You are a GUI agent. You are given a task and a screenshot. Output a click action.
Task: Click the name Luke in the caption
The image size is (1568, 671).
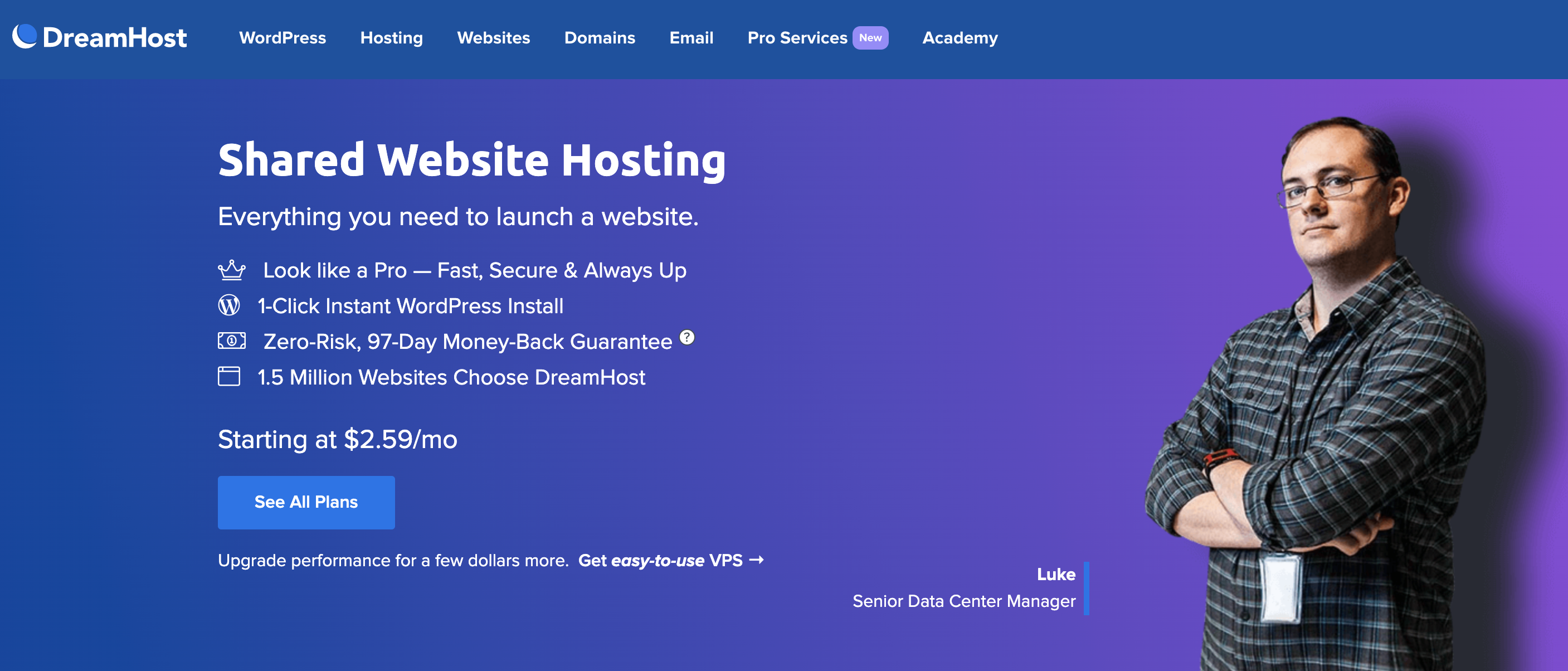[1056, 574]
